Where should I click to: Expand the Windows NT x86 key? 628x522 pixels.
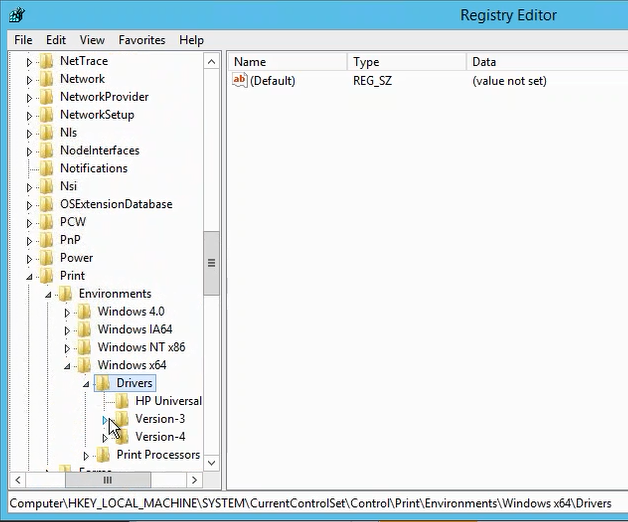[67, 349]
